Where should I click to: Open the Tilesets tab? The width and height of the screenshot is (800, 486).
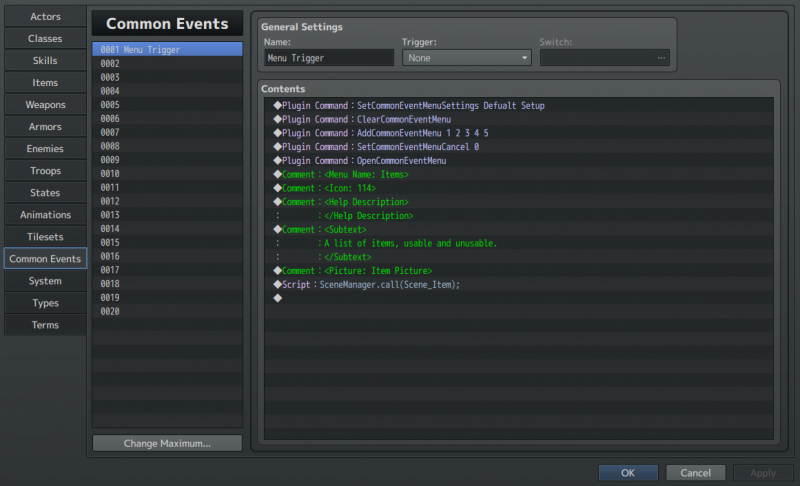tap(45, 237)
